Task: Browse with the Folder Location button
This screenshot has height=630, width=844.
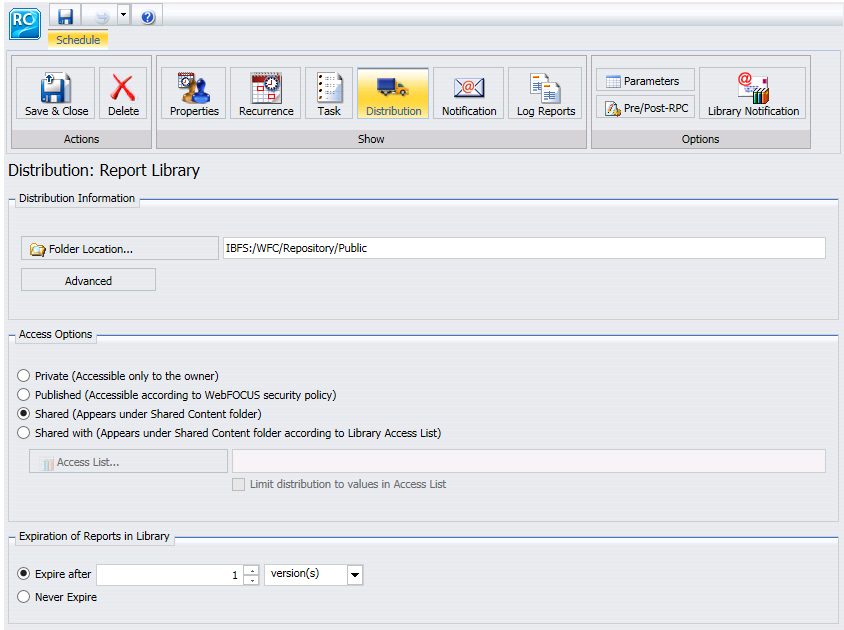Action: point(119,249)
